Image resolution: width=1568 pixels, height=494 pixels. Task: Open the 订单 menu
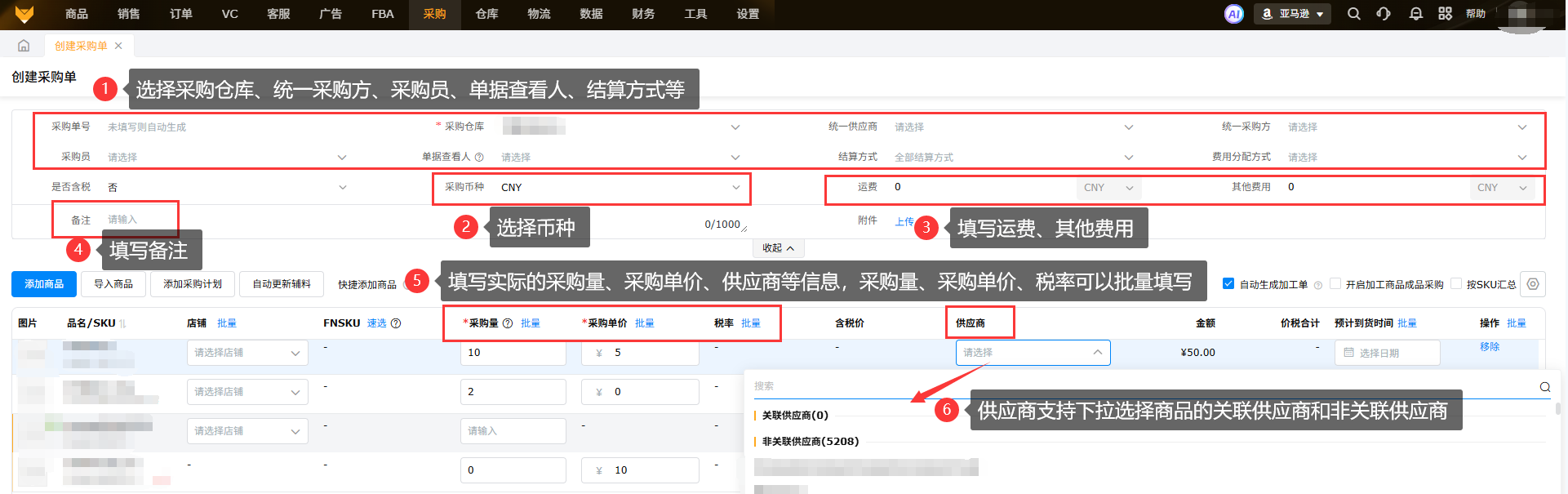tap(181, 14)
